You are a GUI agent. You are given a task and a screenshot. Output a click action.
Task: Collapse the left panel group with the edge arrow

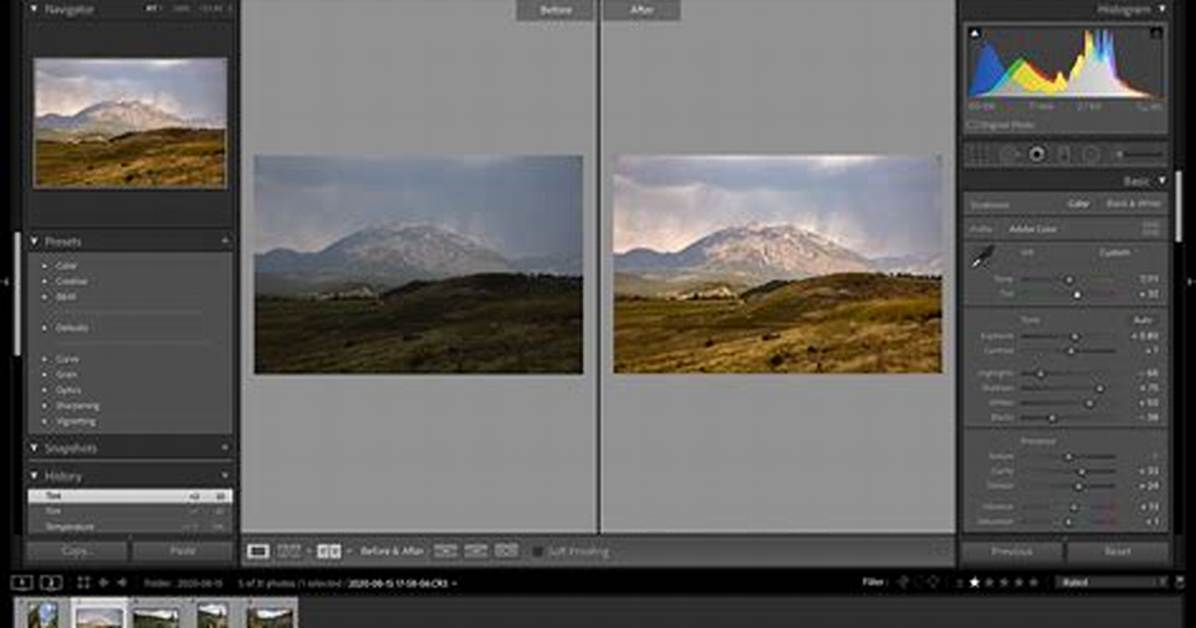pyautogui.click(x=5, y=282)
